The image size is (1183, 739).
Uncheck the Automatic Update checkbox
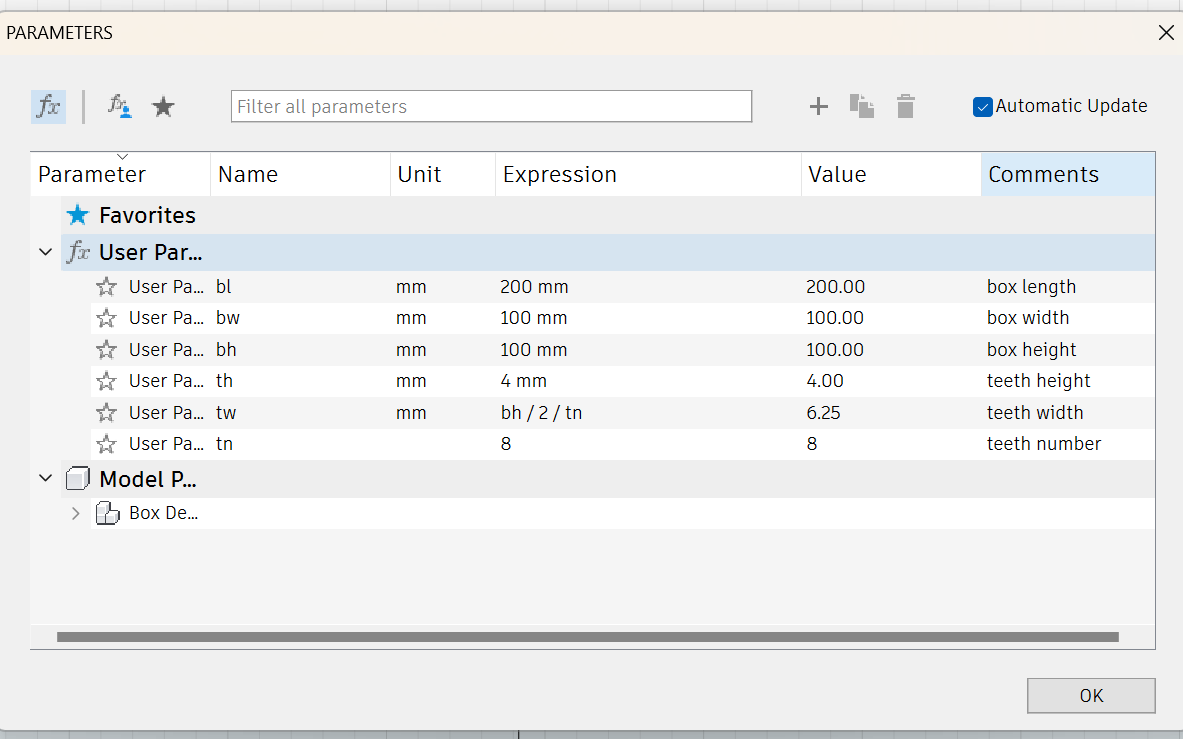pyautogui.click(x=982, y=106)
